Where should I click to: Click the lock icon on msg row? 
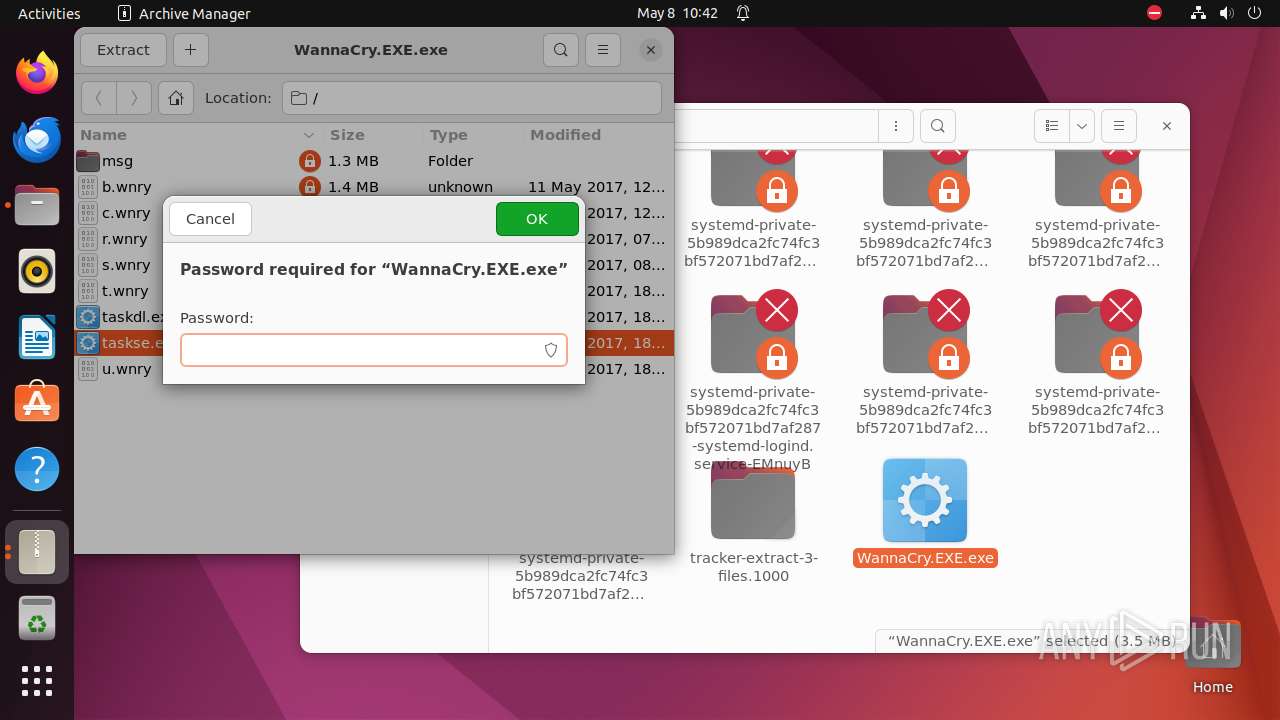pos(310,161)
